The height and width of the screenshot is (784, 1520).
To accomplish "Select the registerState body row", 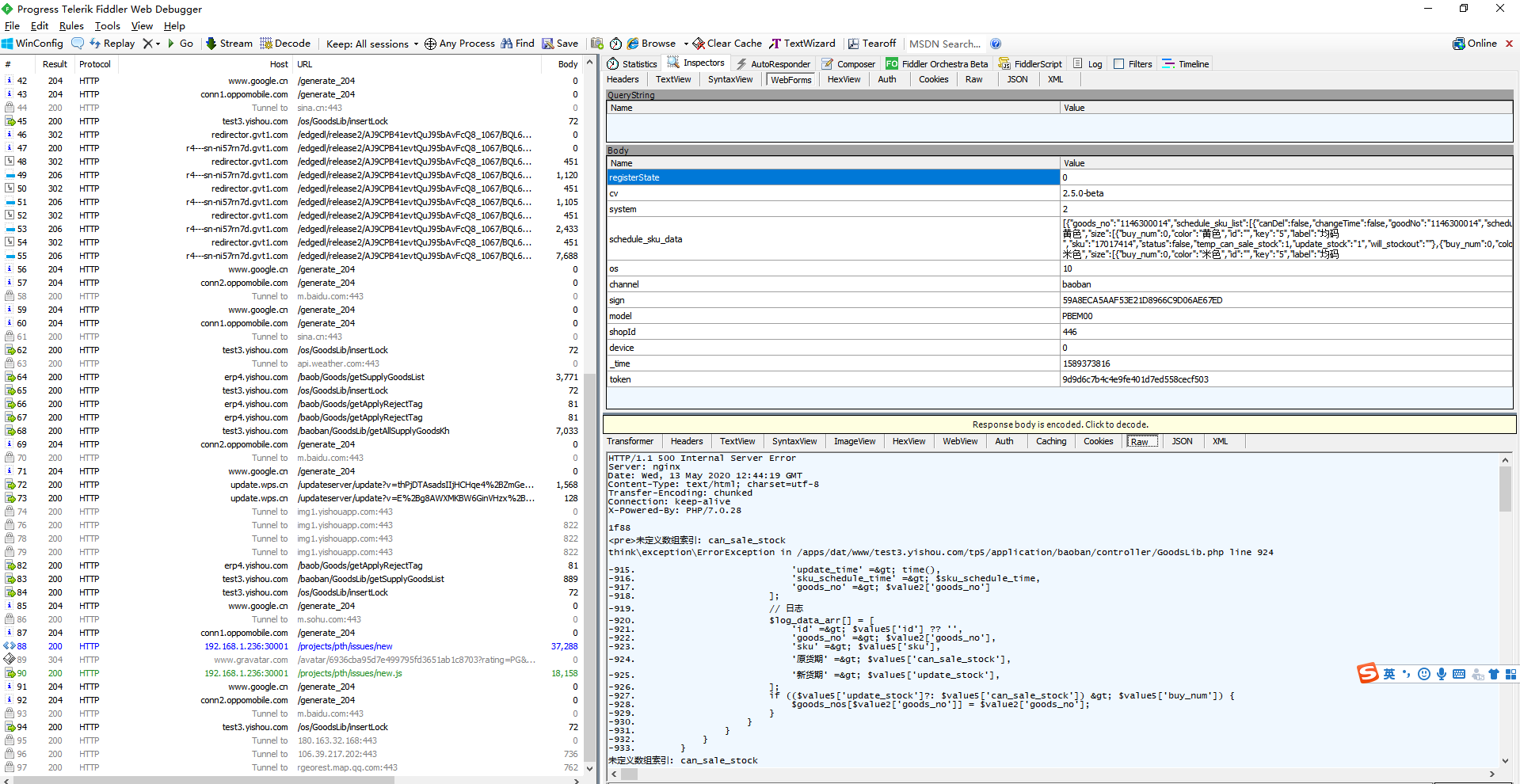I will click(1060, 177).
